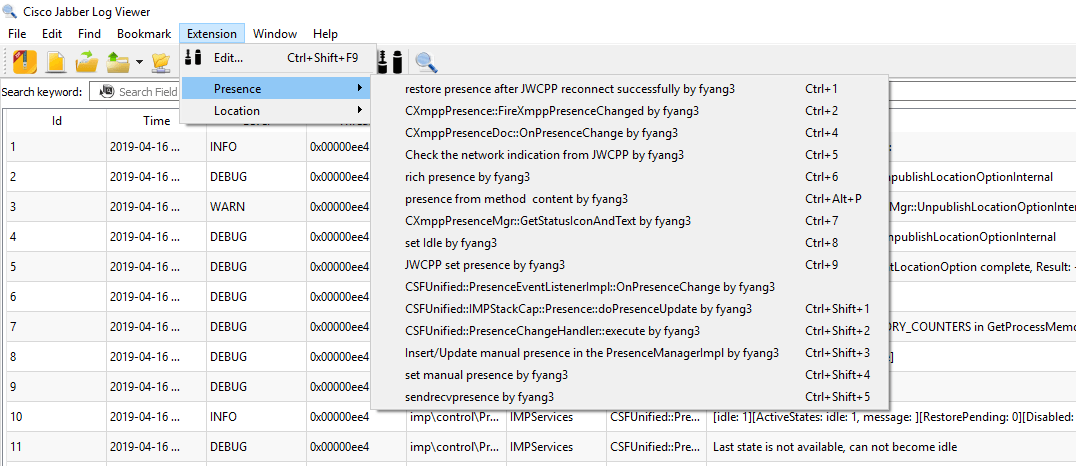The height and width of the screenshot is (466, 1076).
Task: Select CSFUnified::IMPStackCap::Presence::doPresenceUpdate entry
Action: coord(629,308)
